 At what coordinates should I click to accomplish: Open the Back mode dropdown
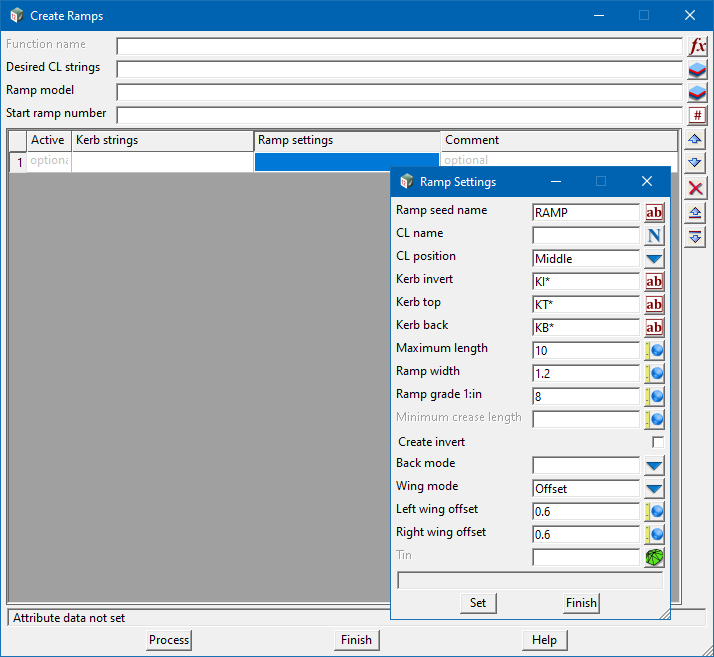654,466
